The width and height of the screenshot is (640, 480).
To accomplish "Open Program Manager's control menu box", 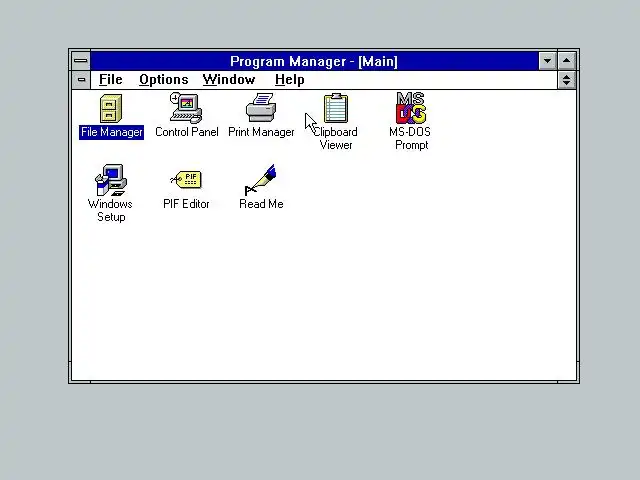I will pos(81,61).
